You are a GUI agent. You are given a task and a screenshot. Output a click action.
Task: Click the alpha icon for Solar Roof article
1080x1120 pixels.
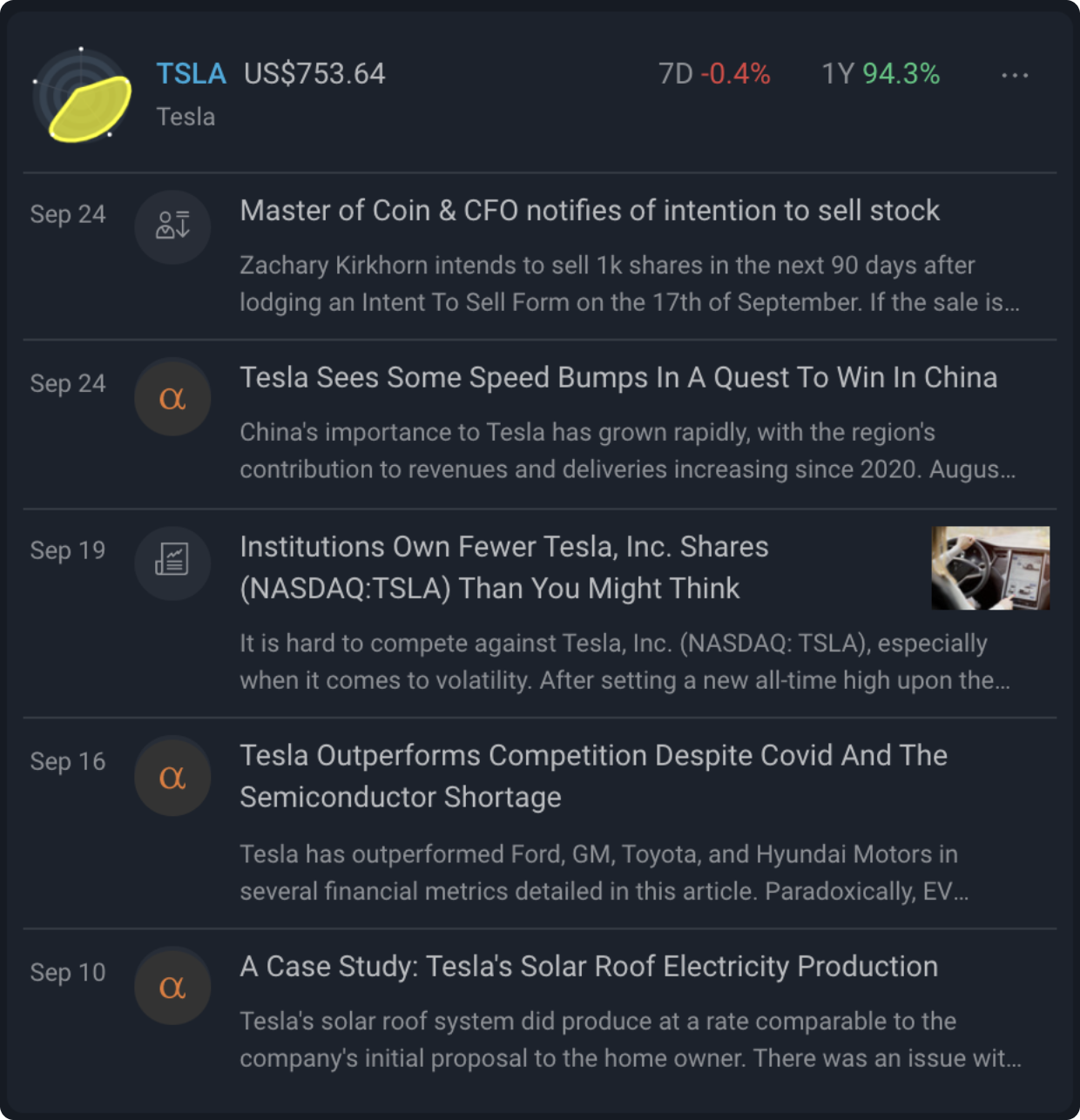(172, 988)
